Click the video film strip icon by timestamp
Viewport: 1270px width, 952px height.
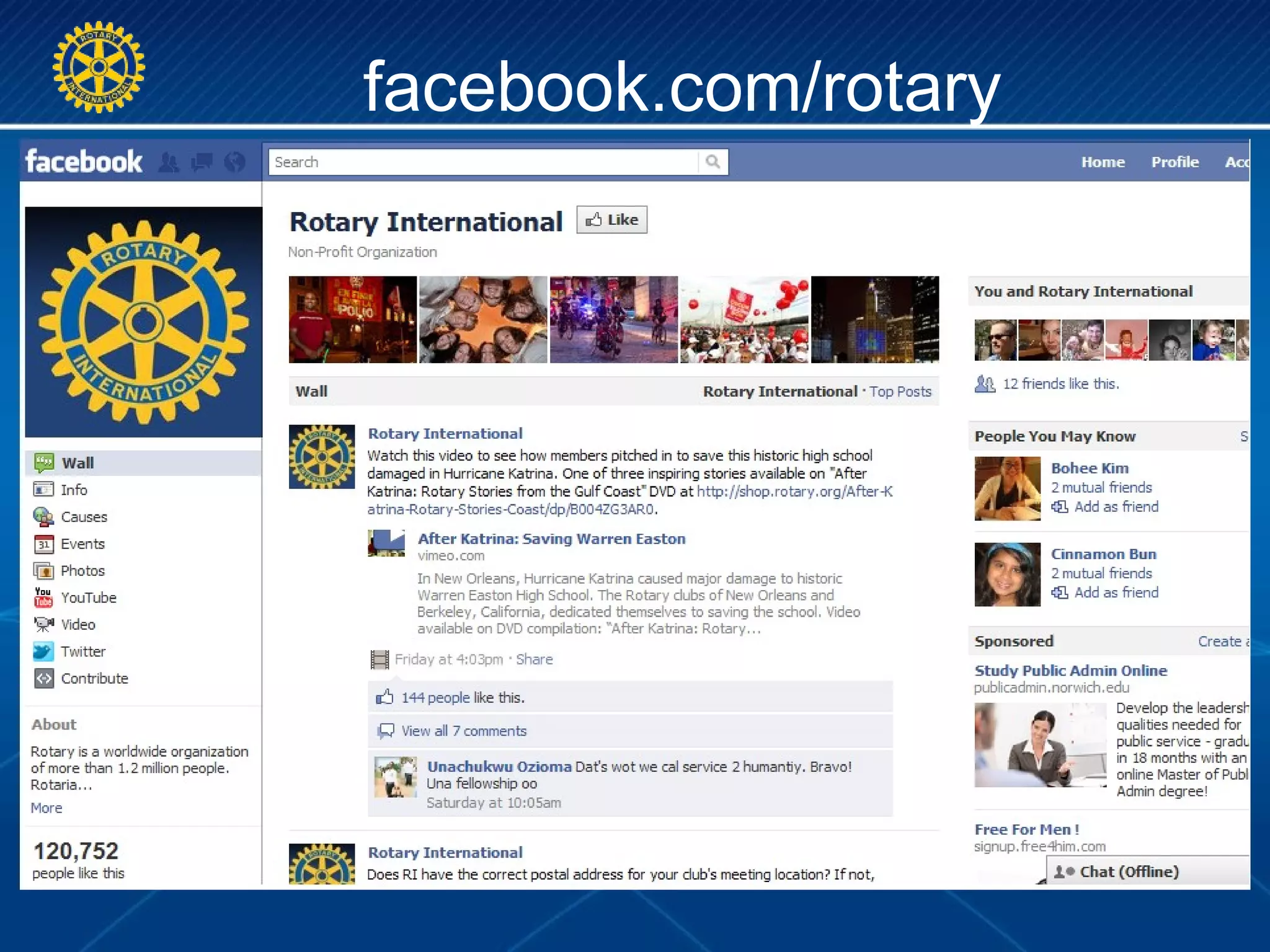pos(380,659)
